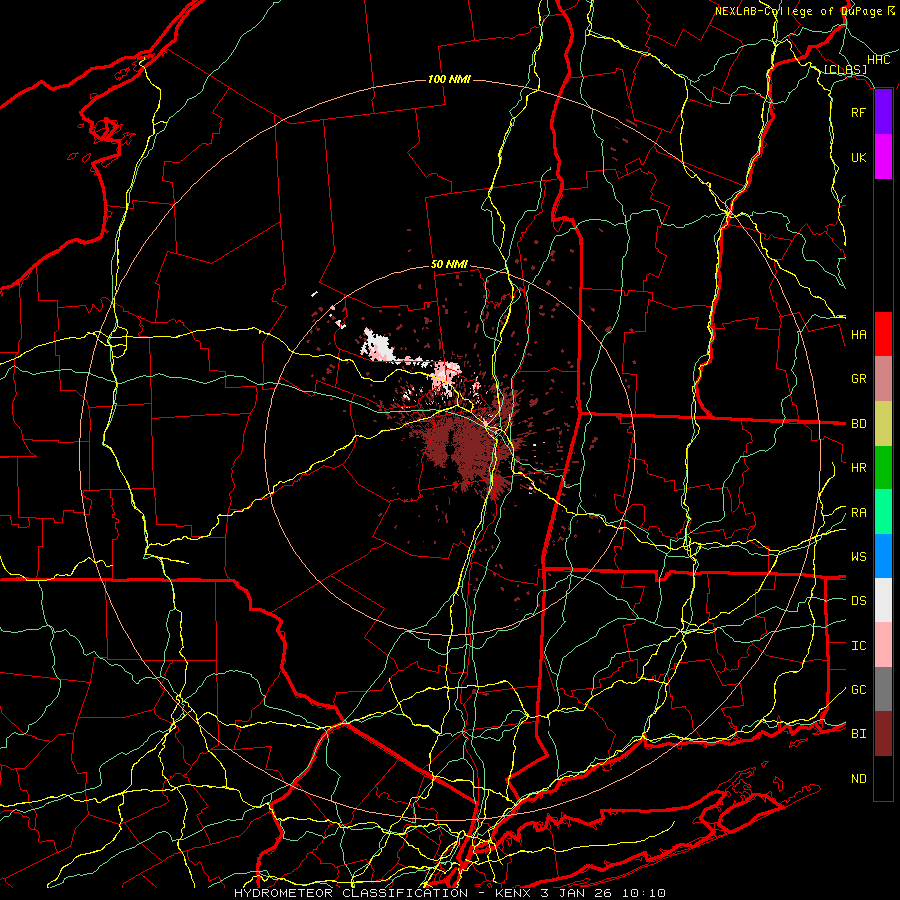
Task: Click the GR legend label
Action: coord(858,379)
